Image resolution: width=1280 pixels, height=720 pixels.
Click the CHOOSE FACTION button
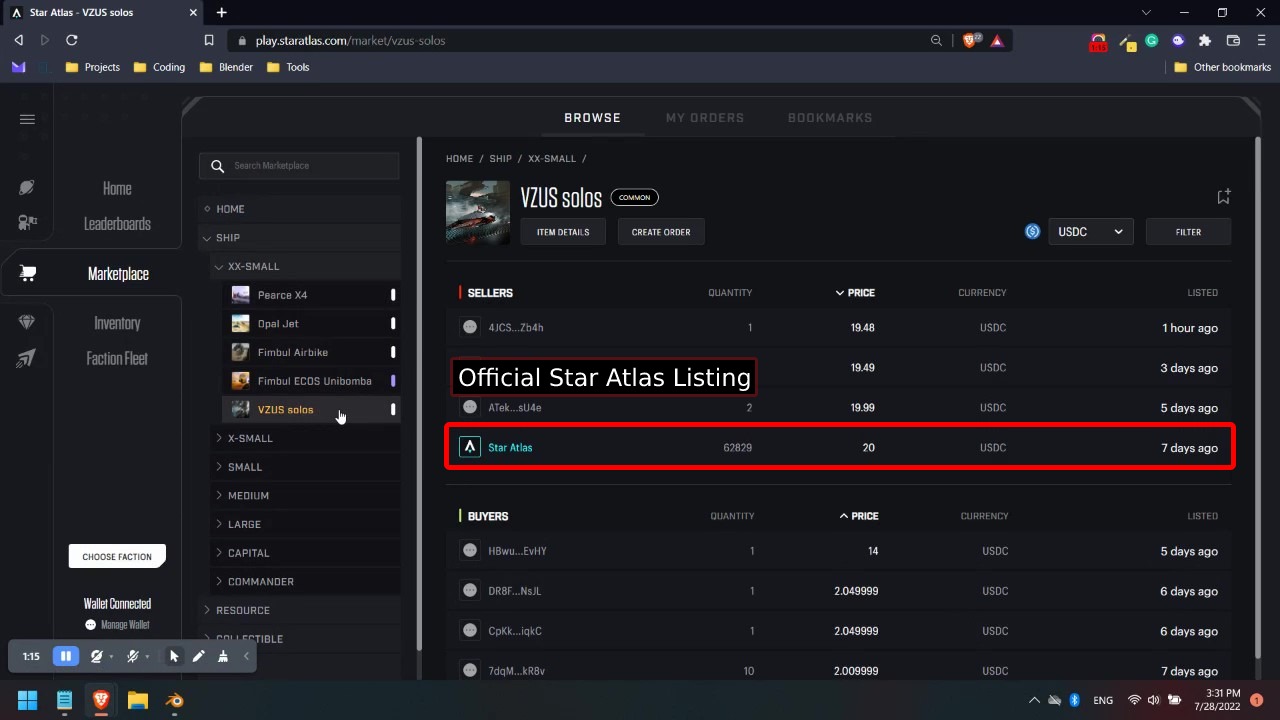click(x=117, y=557)
